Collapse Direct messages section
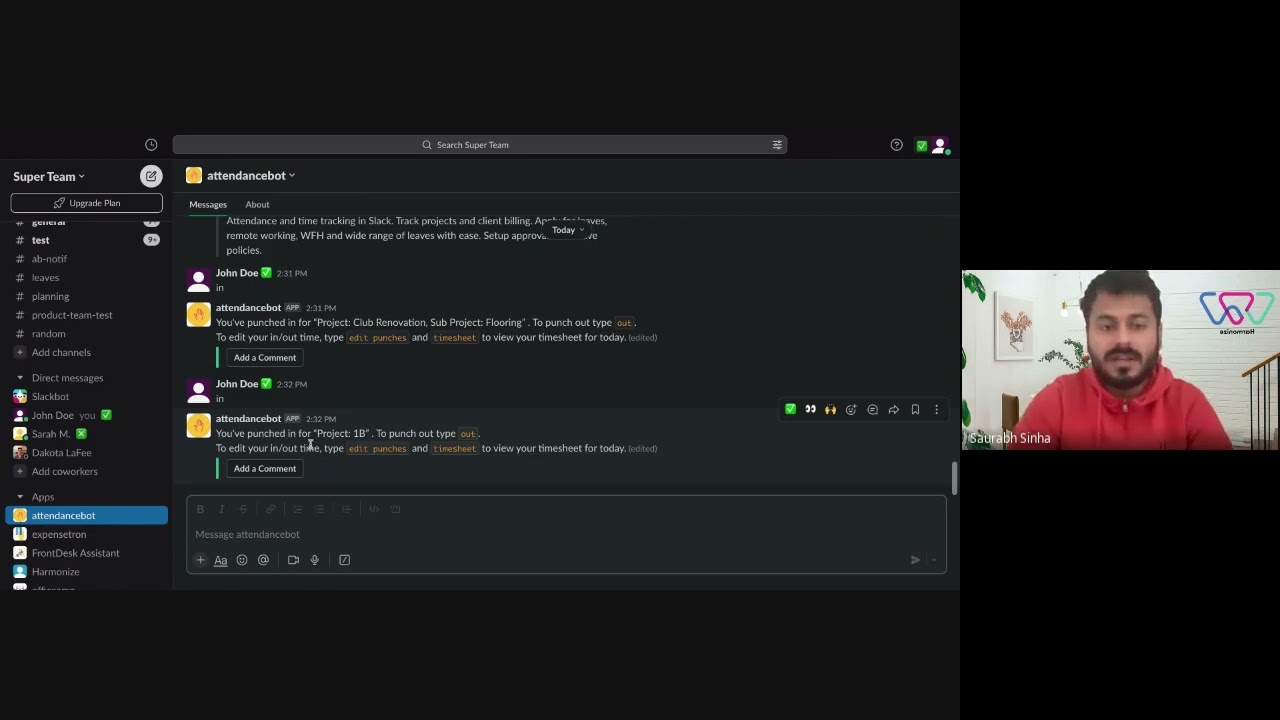This screenshot has height=720, width=1280. coord(20,378)
